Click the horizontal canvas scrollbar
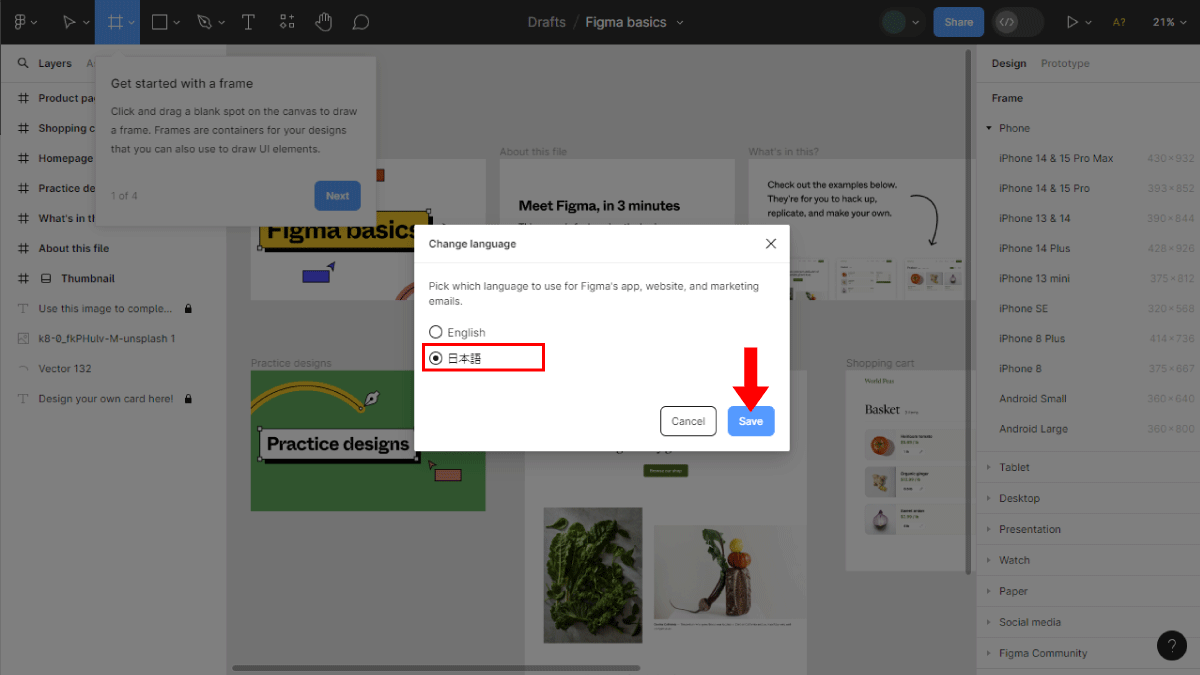The image size is (1200, 675). 436,667
